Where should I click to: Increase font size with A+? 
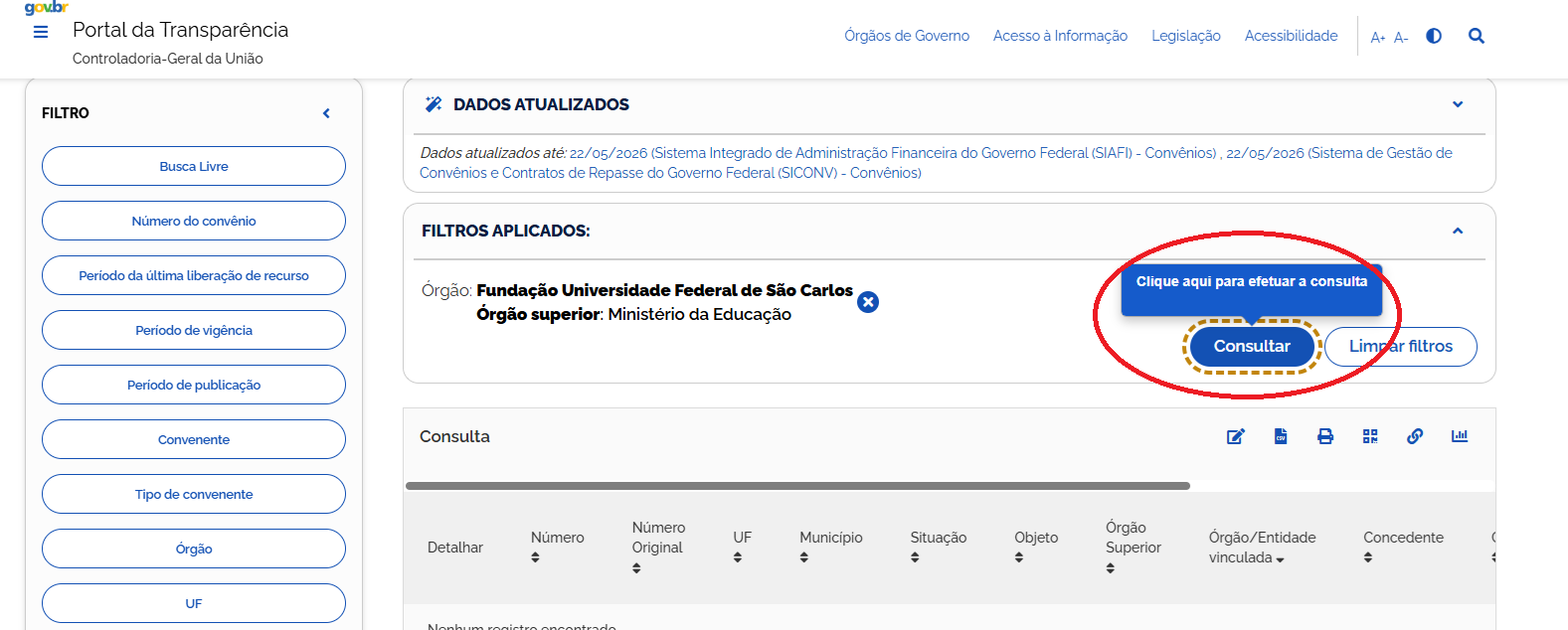(x=1378, y=38)
